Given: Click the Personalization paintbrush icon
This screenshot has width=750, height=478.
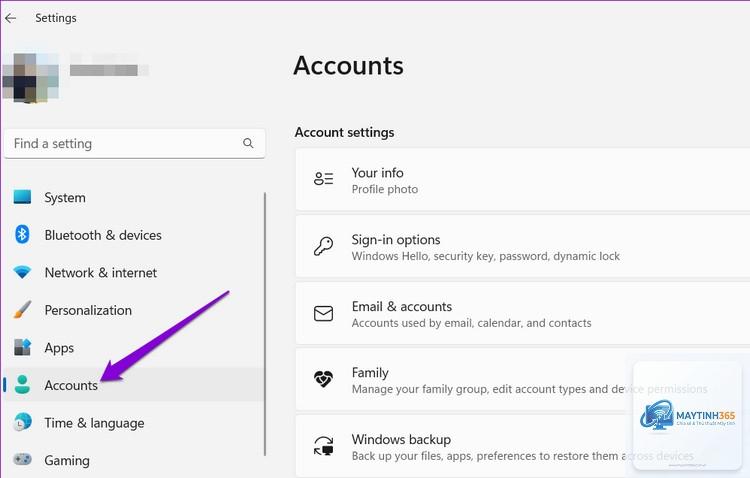Looking at the screenshot, I should pyautogui.click(x=22, y=310).
